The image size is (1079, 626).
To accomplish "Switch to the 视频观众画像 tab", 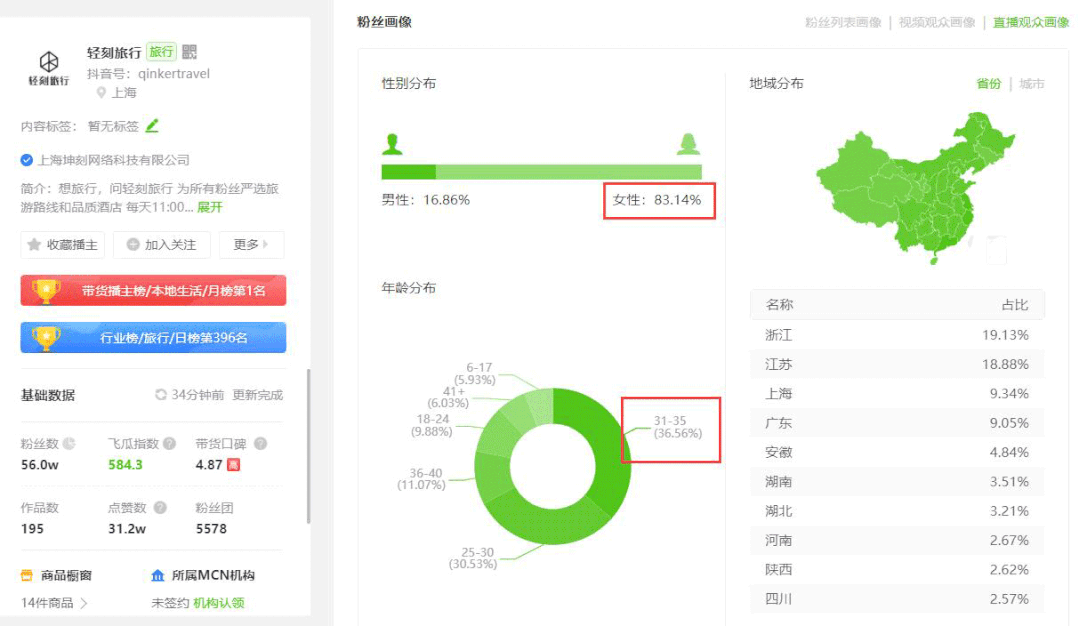I will point(937,22).
